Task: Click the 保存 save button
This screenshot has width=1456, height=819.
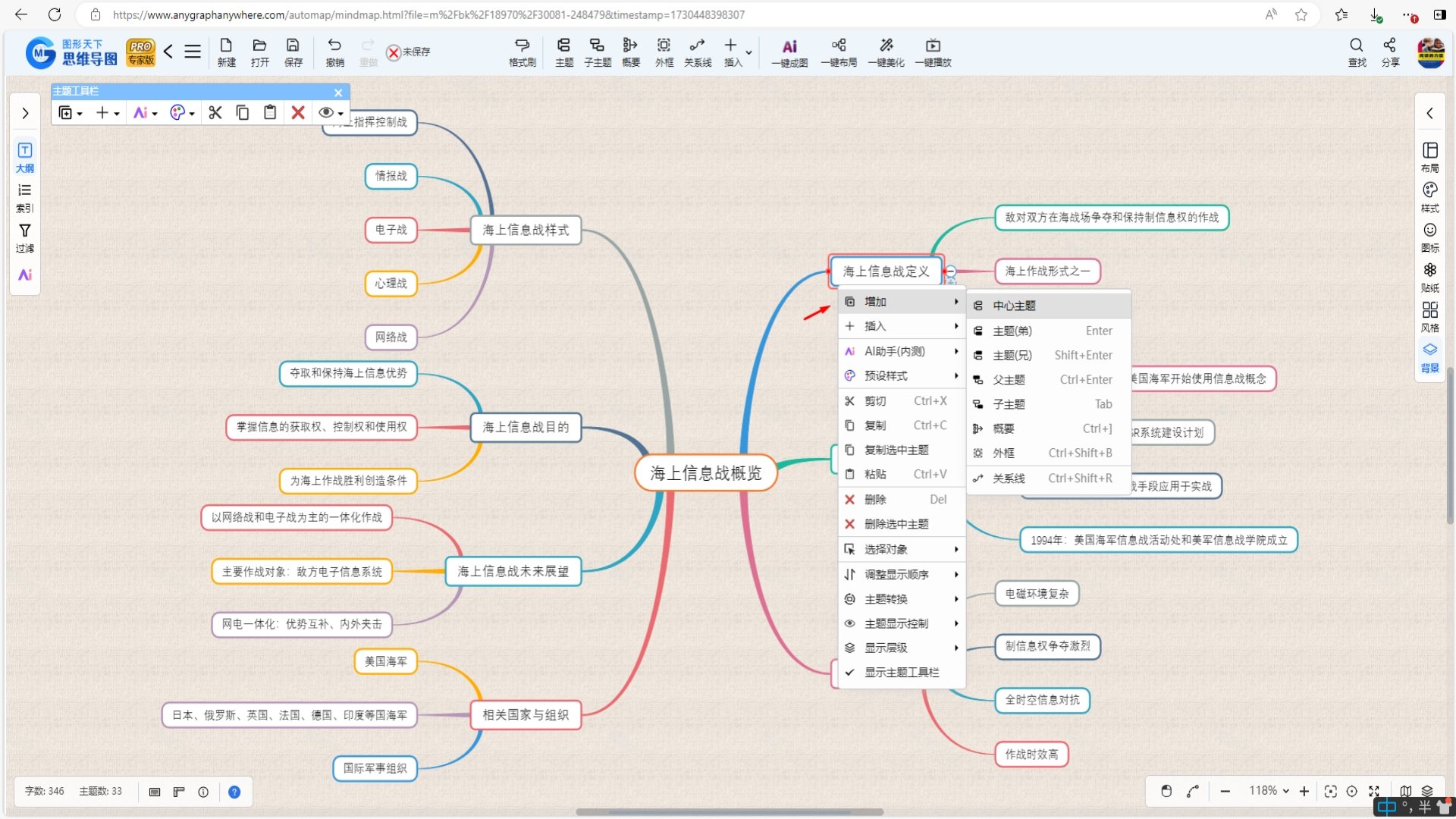Action: [x=293, y=52]
